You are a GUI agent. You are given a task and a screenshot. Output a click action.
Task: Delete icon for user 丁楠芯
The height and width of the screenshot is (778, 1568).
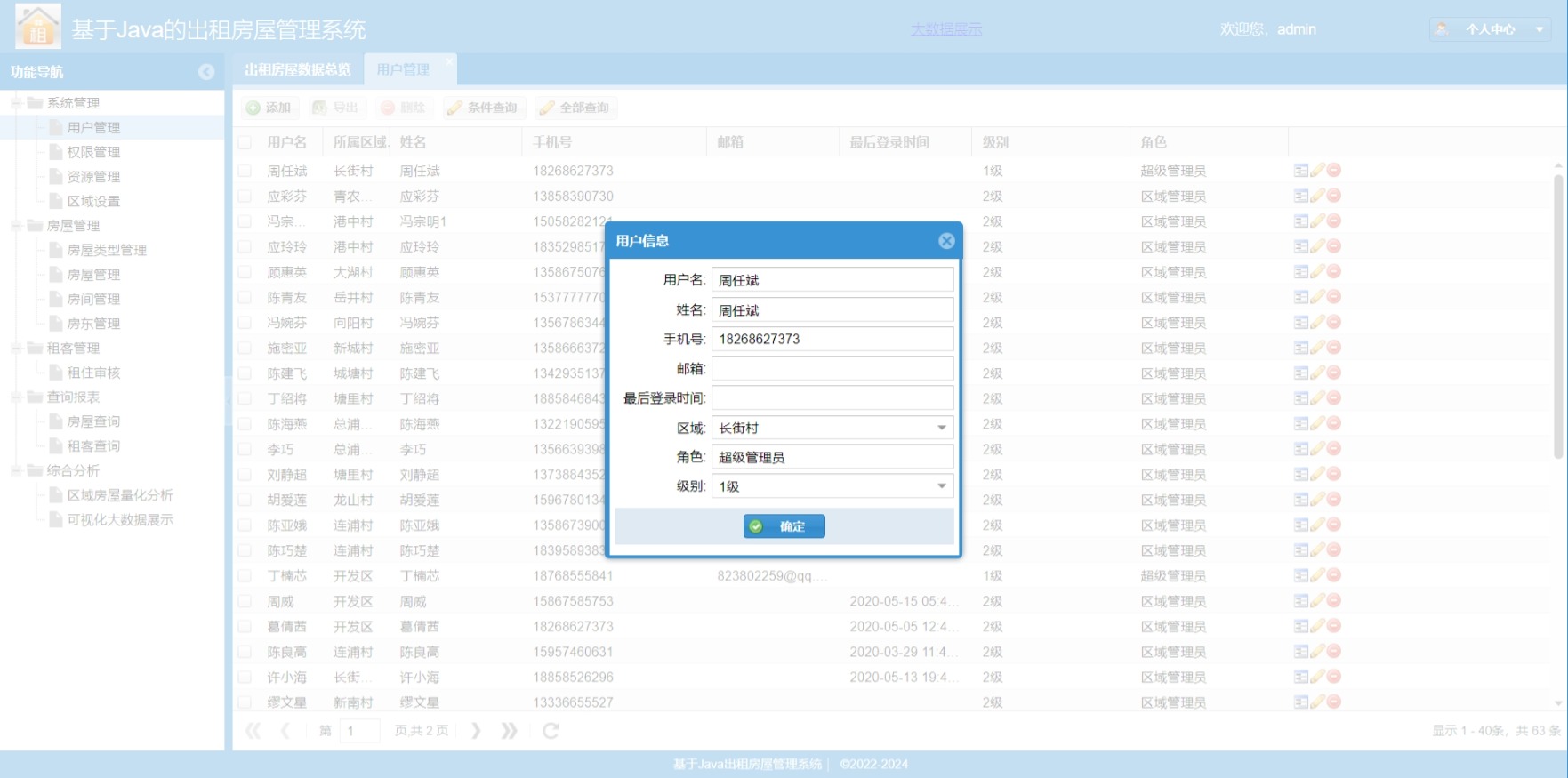[x=1334, y=575]
